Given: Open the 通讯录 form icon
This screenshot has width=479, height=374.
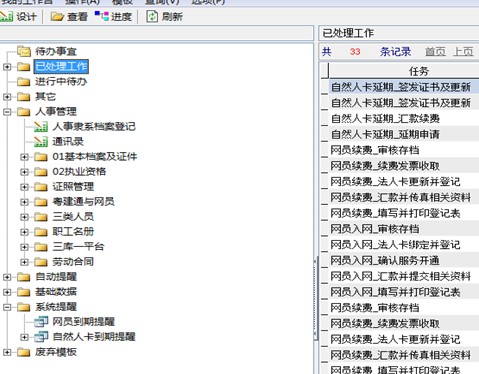Looking at the screenshot, I should (41, 141).
